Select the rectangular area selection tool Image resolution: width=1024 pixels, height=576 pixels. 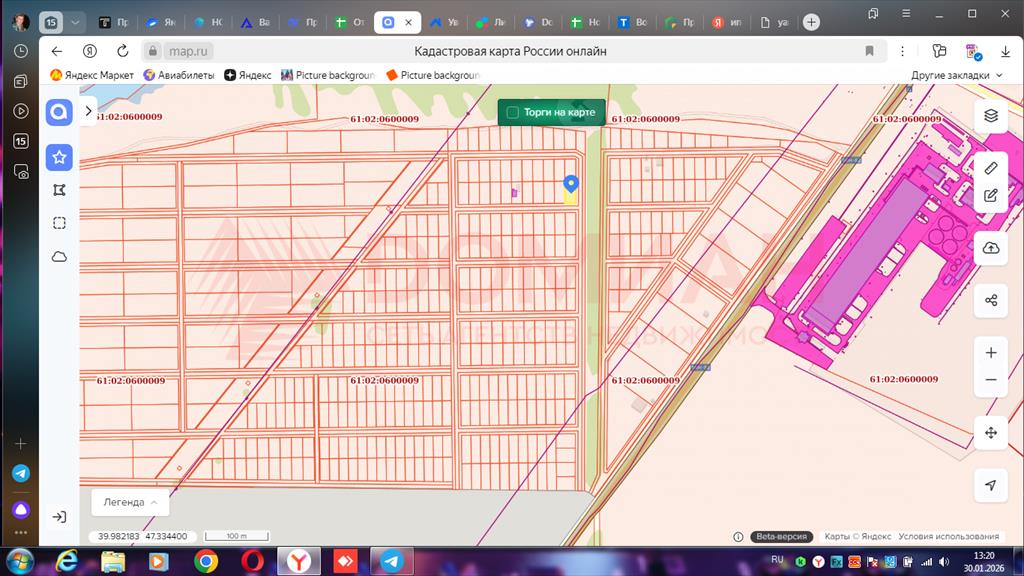(x=59, y=223)
